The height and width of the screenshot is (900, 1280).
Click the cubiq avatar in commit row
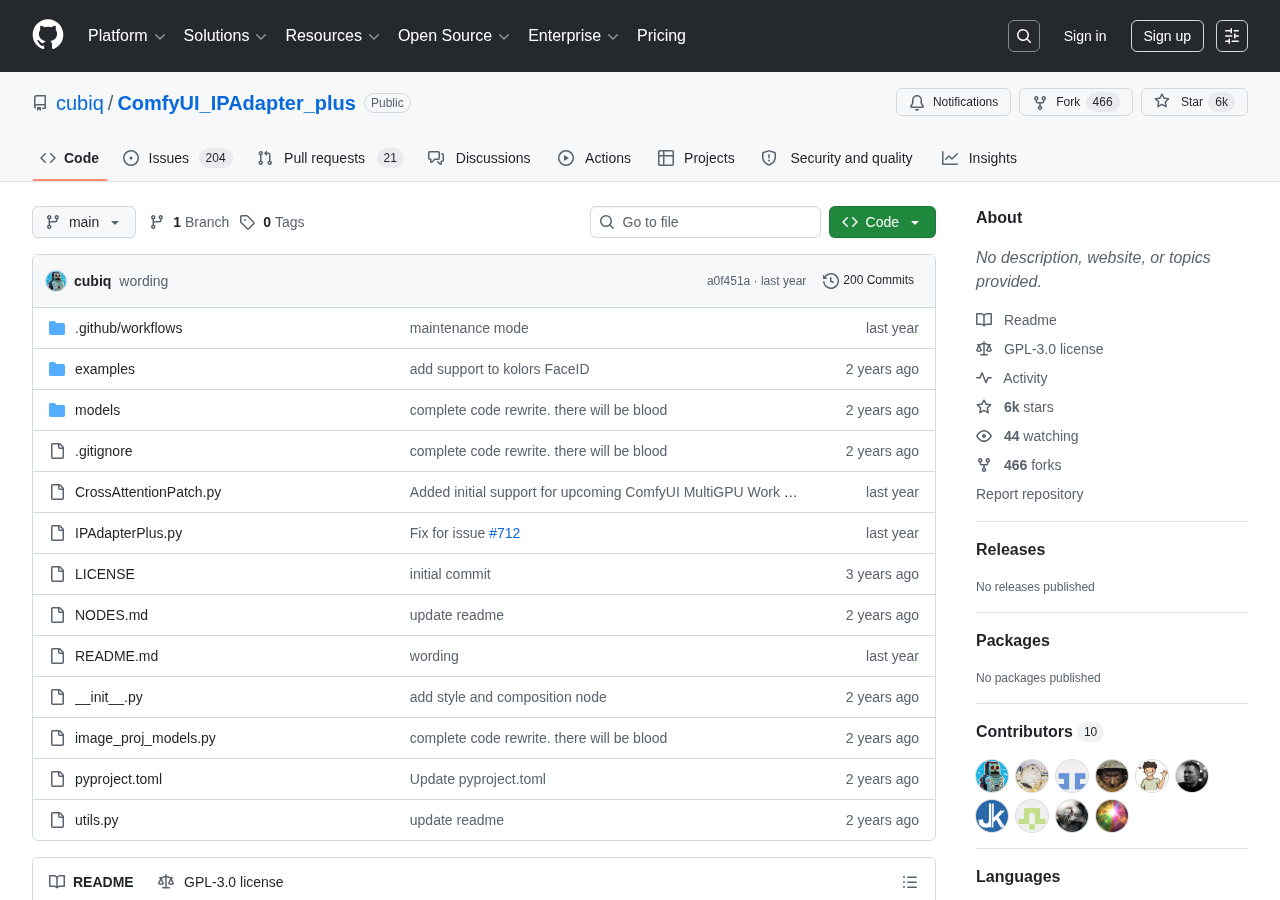(56, 281)
